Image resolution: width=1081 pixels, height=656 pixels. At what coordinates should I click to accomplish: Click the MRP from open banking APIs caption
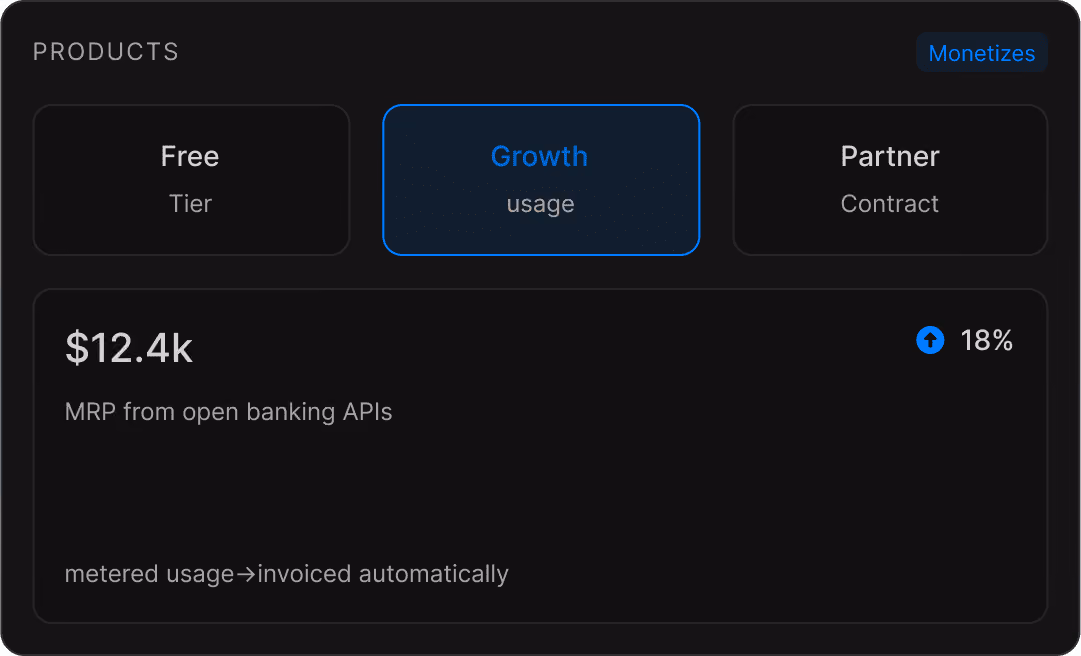pos(228,412)
